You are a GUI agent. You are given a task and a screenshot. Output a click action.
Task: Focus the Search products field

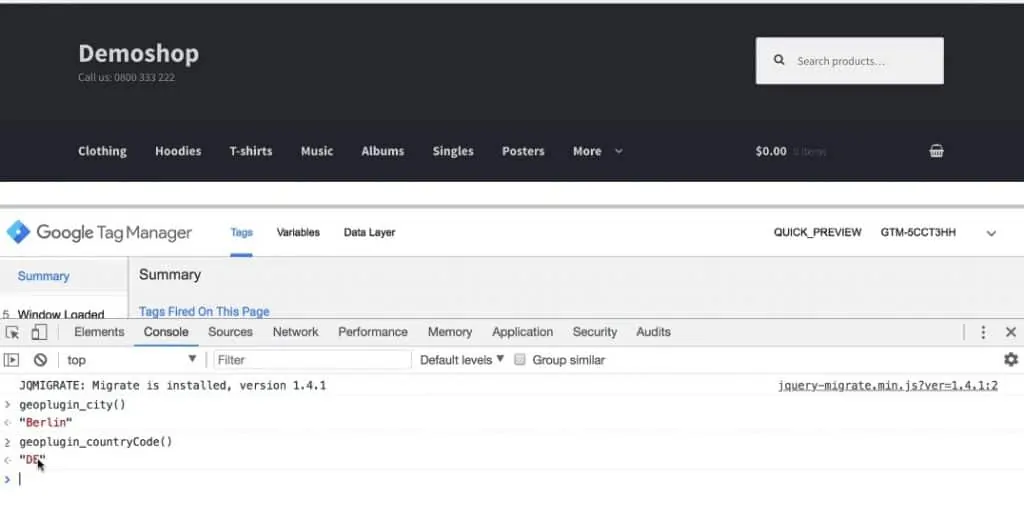(x=850, y=61)
